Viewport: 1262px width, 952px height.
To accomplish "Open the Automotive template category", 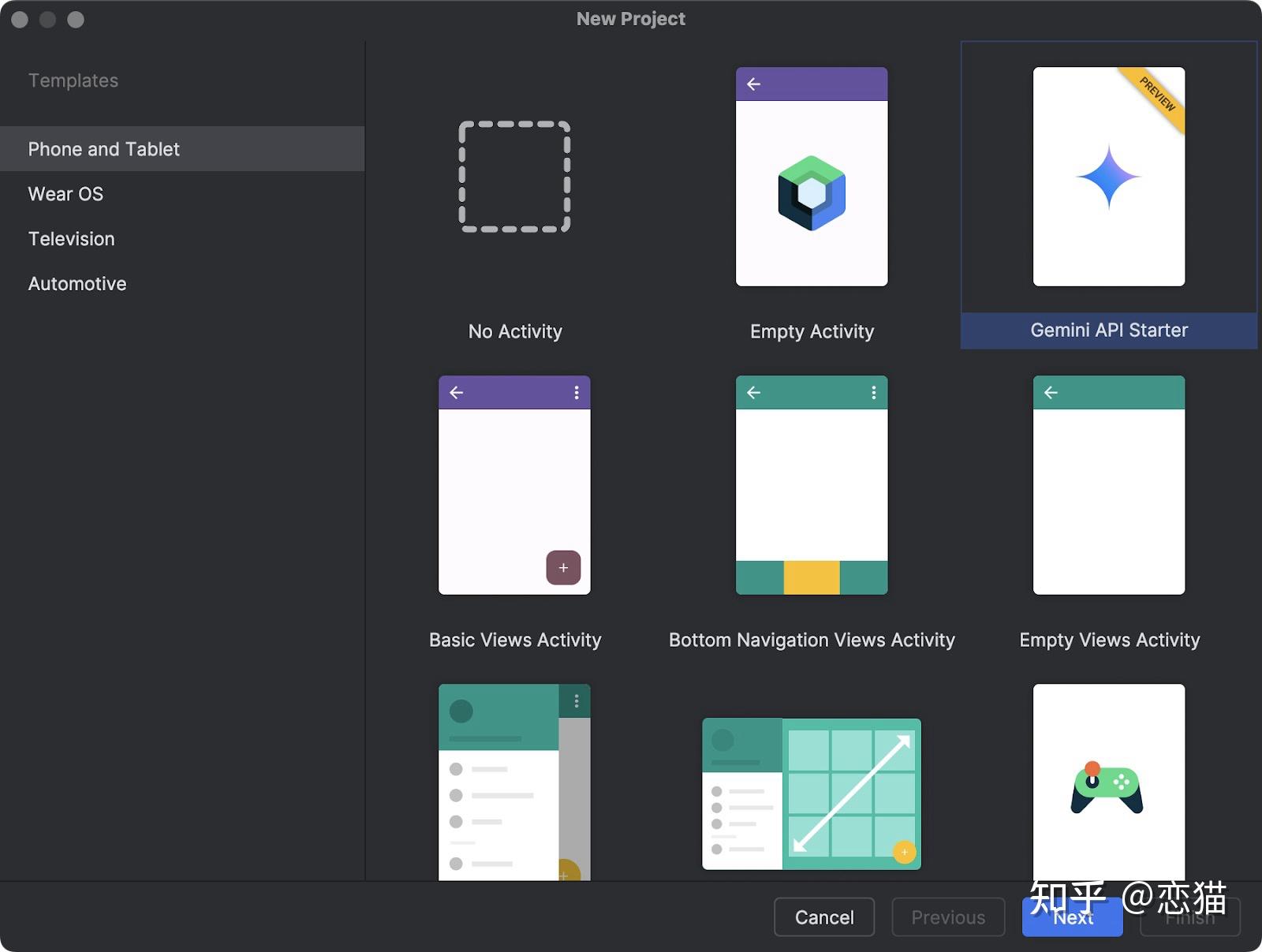I will pyautogui.click(x=77, y=283).
